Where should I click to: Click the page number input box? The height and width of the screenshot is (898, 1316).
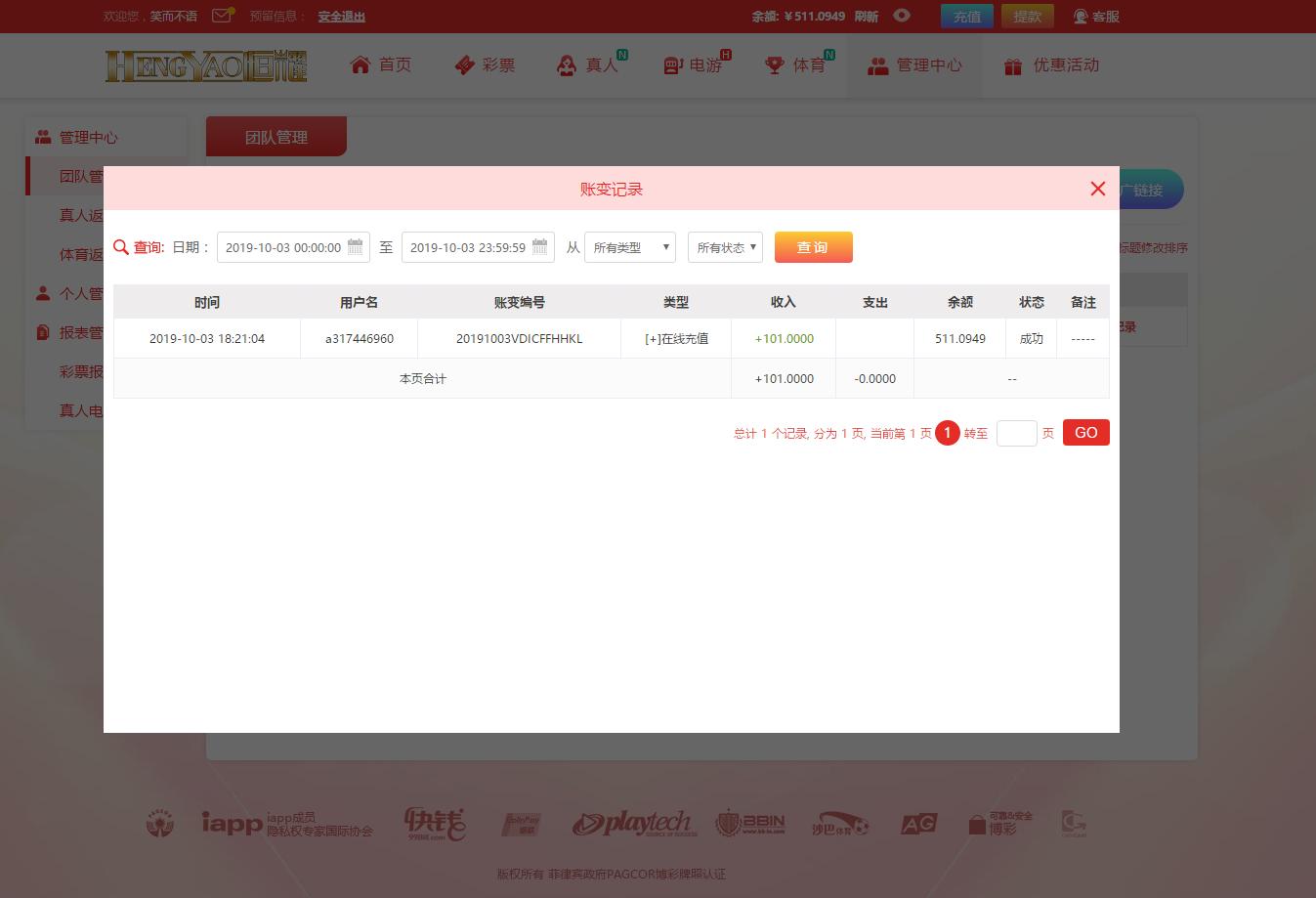point(1017,433)
